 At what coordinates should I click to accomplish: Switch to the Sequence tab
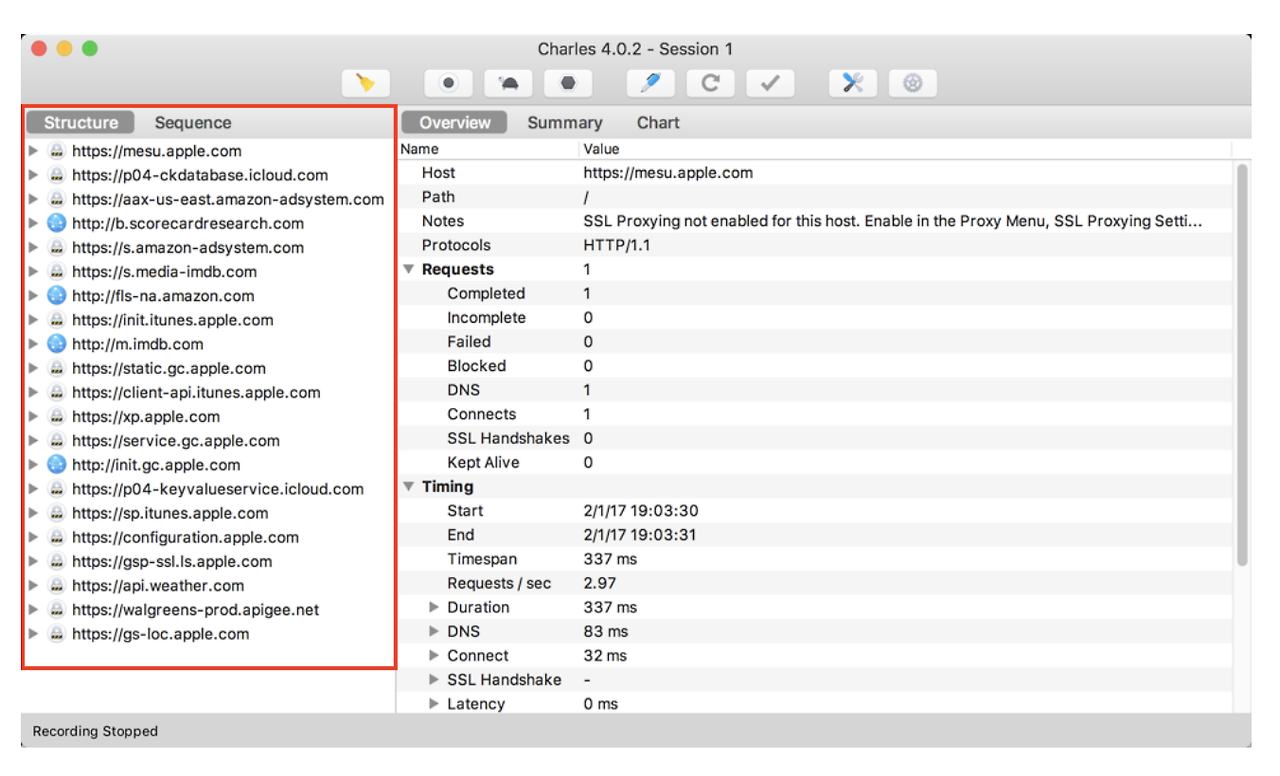[x=192, y=122]
